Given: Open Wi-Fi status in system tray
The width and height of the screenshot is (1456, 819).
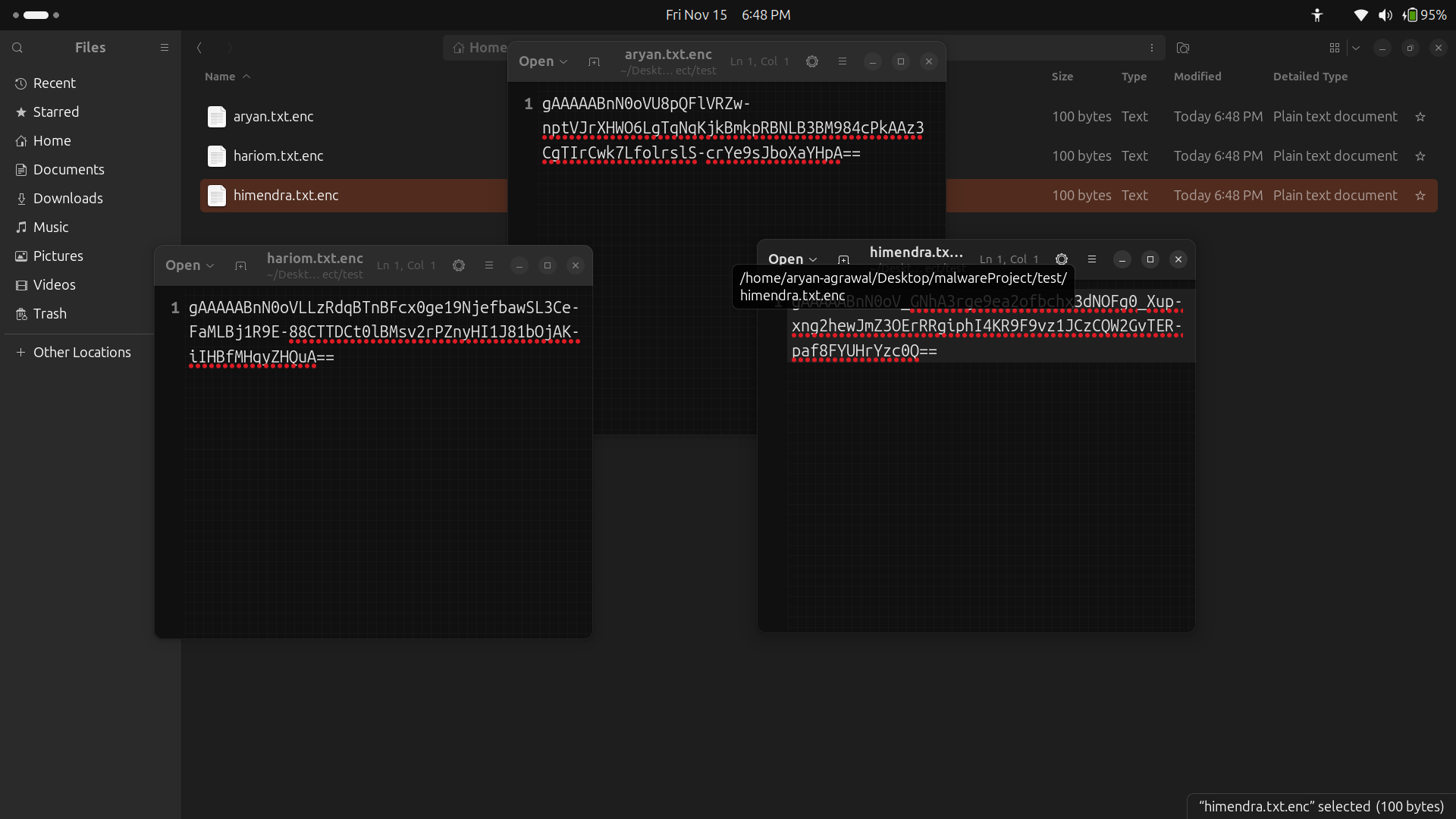Looking at the screenshot, I should [1361, 15].
